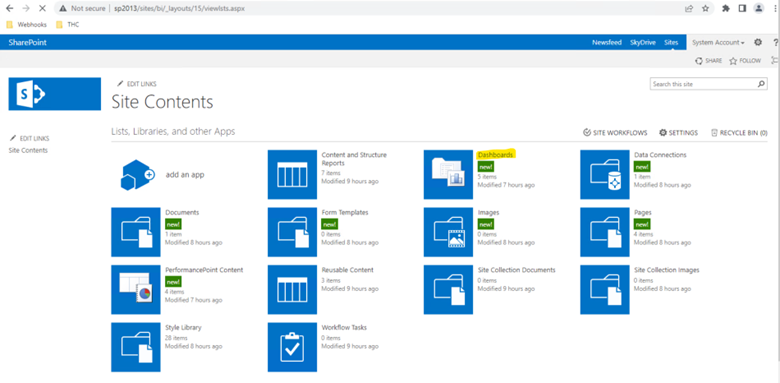Click the "5 items" text under Dashboards
Viewport: 780px width, 383px height.
487,177
